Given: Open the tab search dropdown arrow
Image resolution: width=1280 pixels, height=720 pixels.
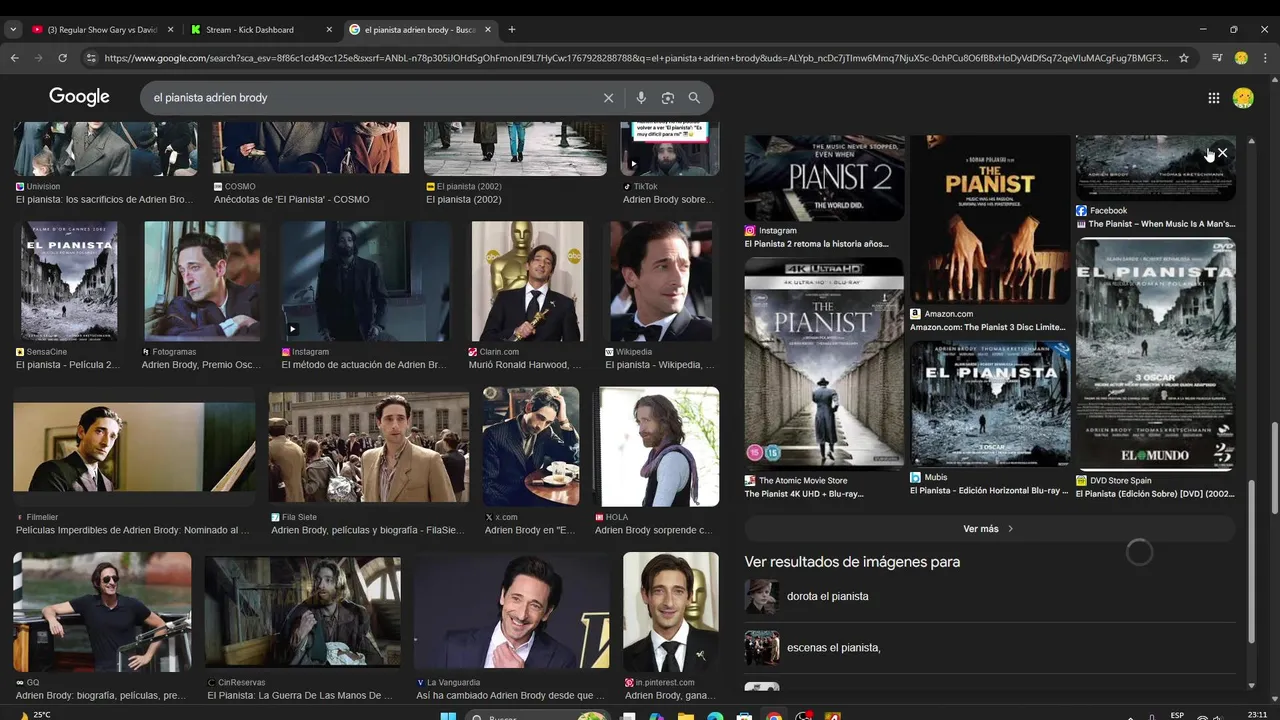Looking at the screenshot, I should (x=13, y=30).
